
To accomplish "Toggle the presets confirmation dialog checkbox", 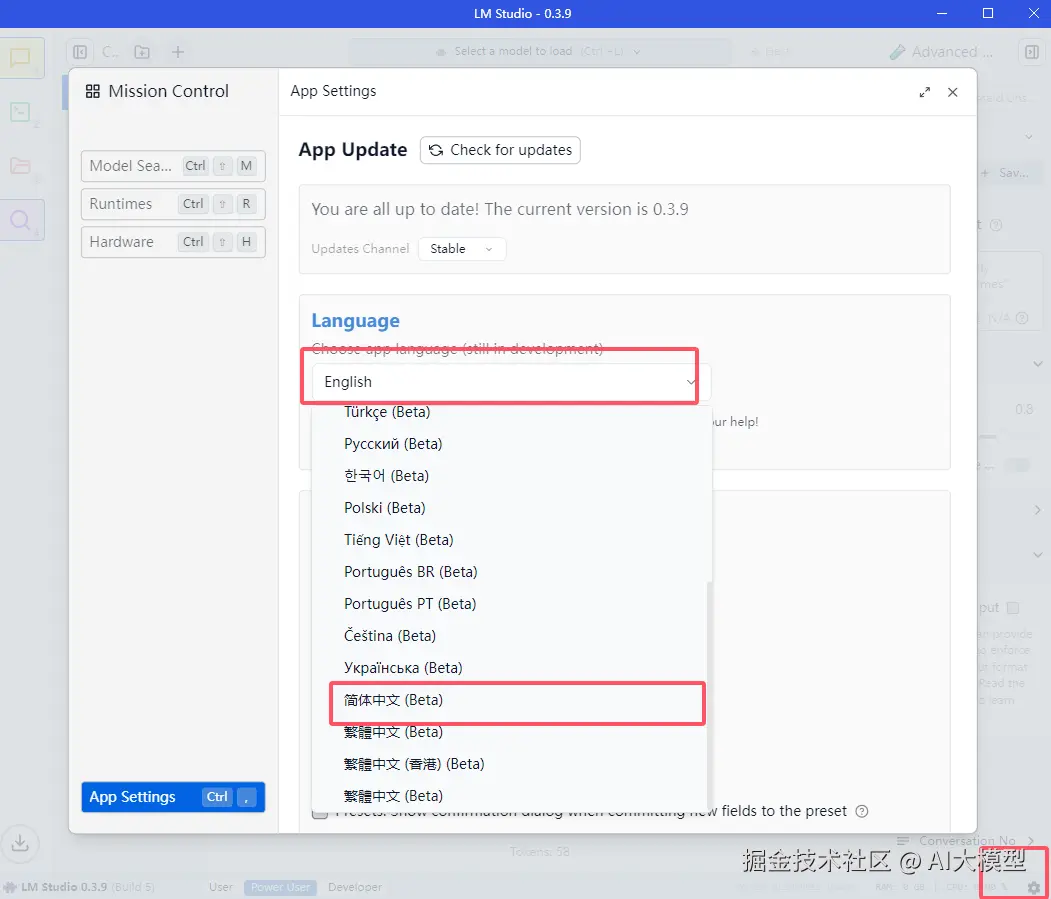I will [x=320, y=813].
